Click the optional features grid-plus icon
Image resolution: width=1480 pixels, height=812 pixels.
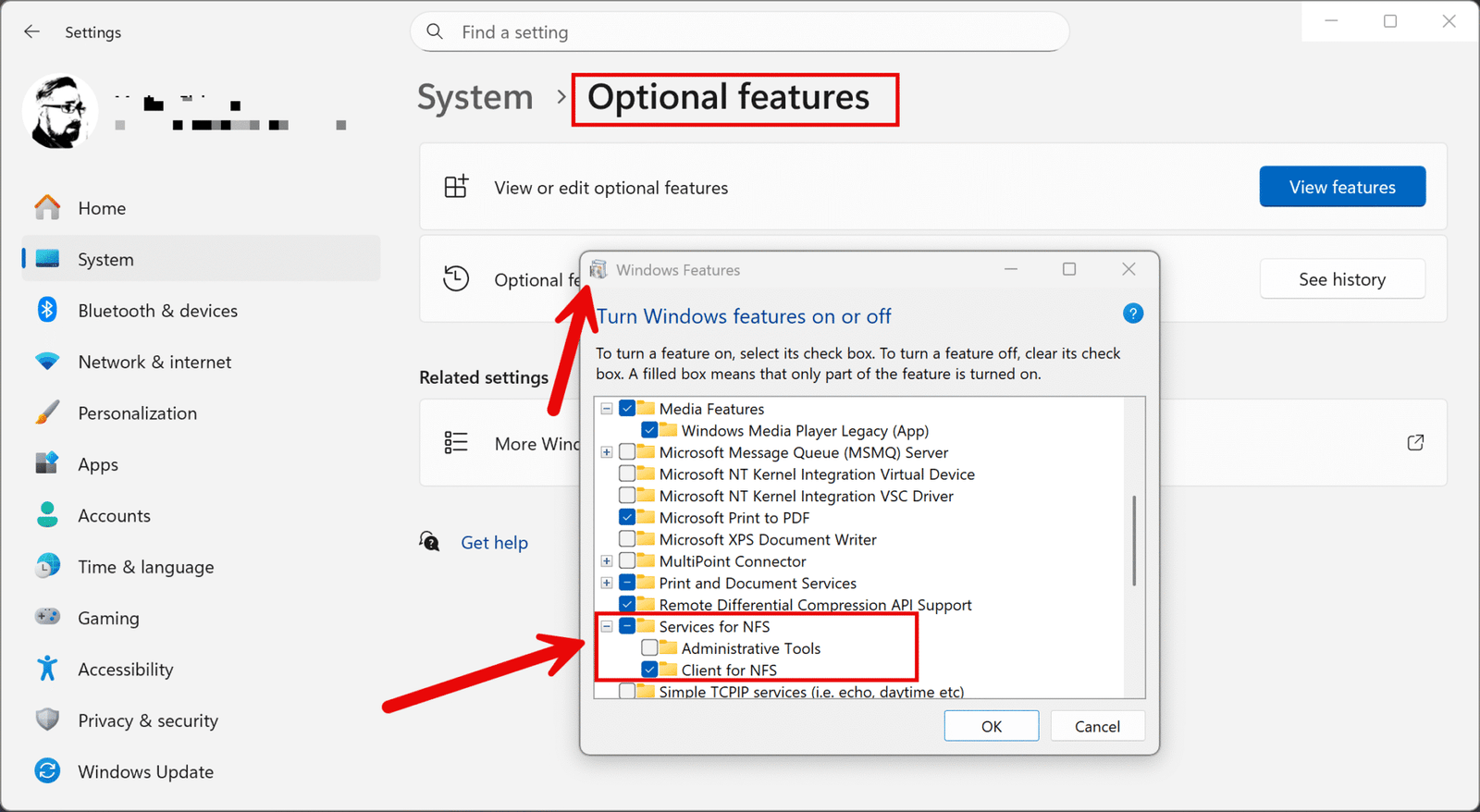tap(456, 187)
